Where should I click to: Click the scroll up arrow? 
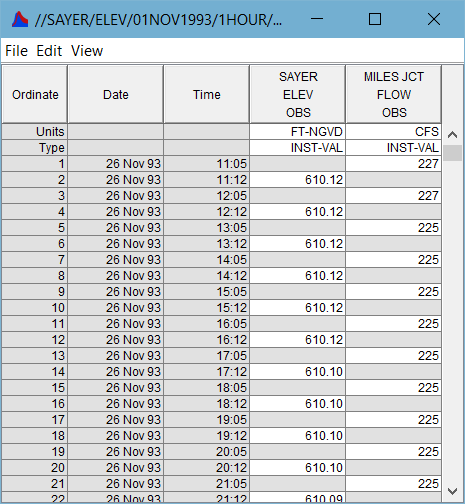452,135
